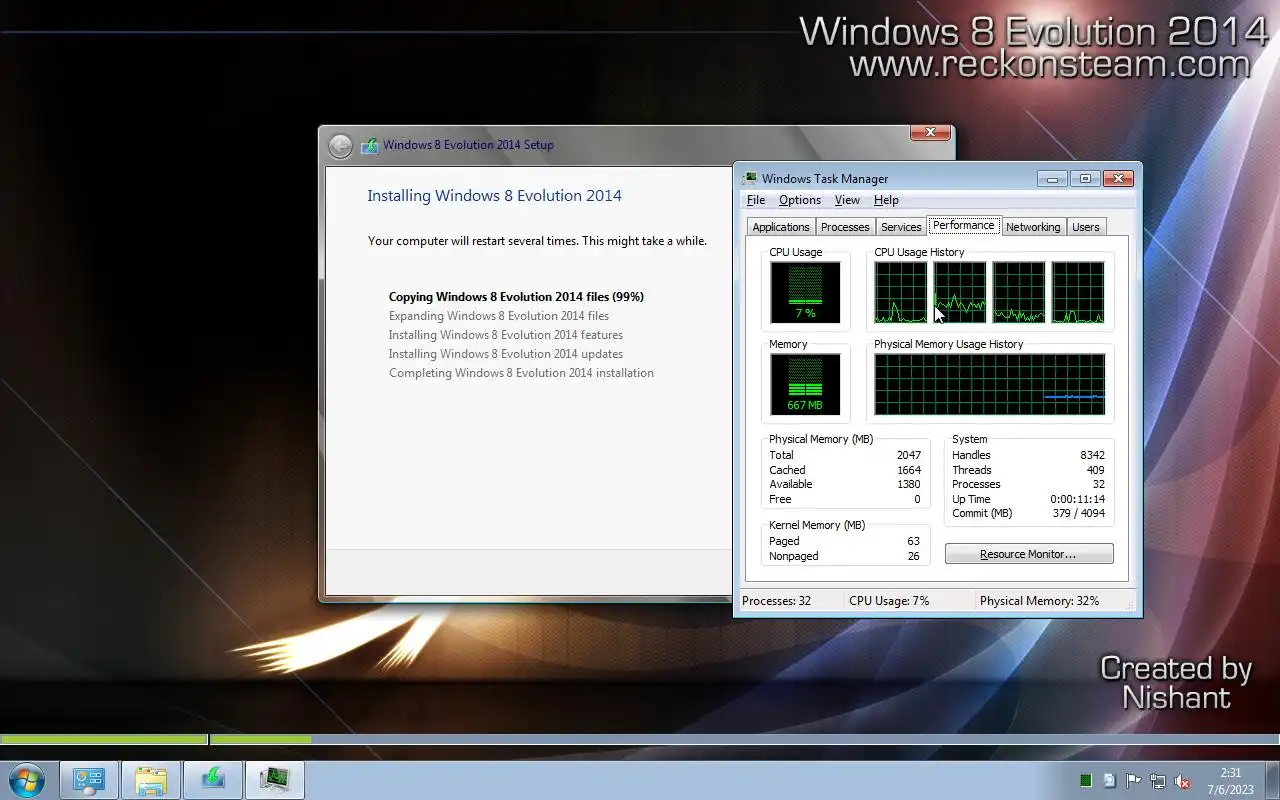Screen dimensions: 1280x800
Task: Click the Kernel Paged value 63
Action: [913, 541]
